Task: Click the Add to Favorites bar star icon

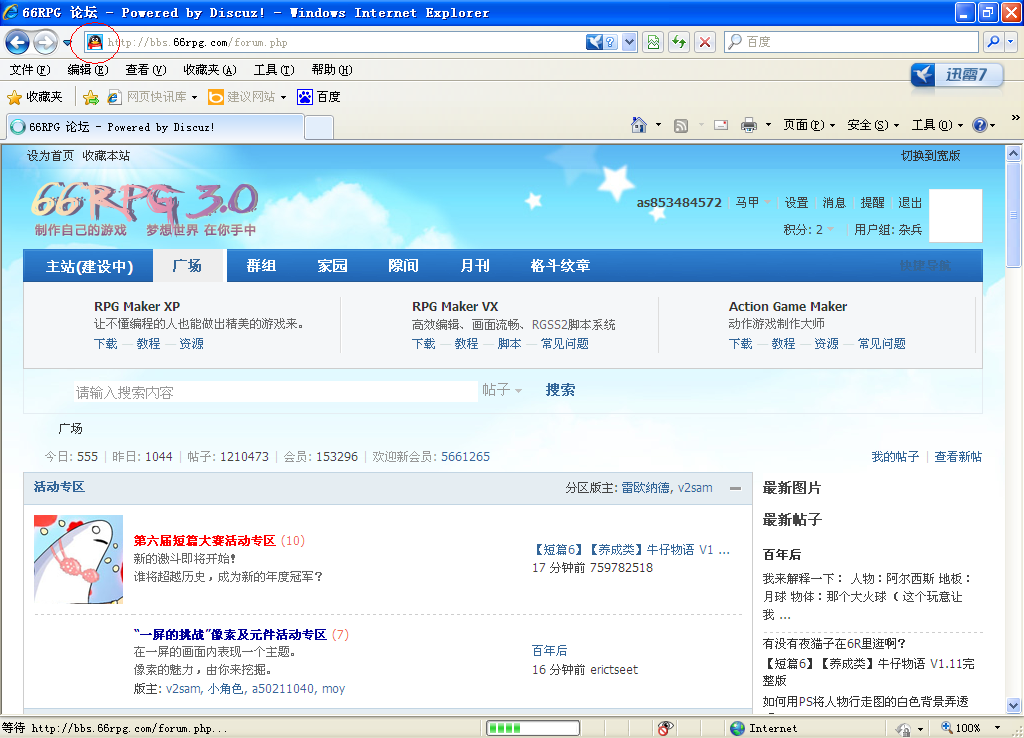Action: [91, 97]
